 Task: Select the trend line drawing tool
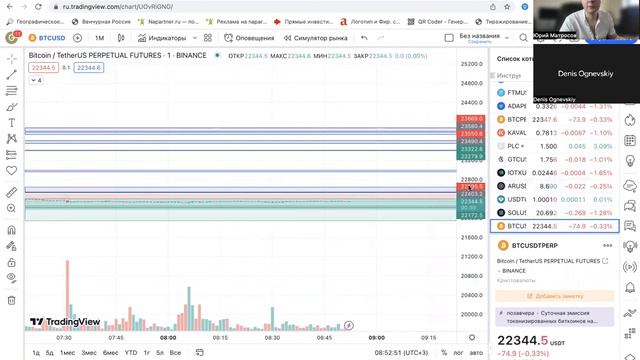pyautogui.click(x=11, y=75)
